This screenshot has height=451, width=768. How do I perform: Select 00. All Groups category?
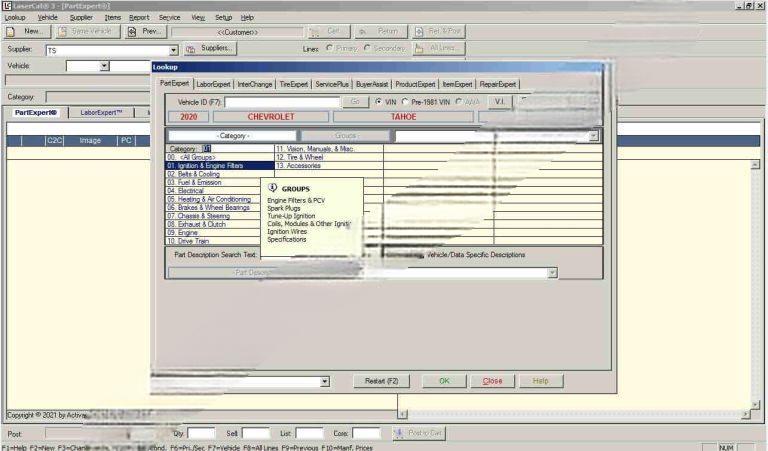pyautogui.click(x=220, y=157)
